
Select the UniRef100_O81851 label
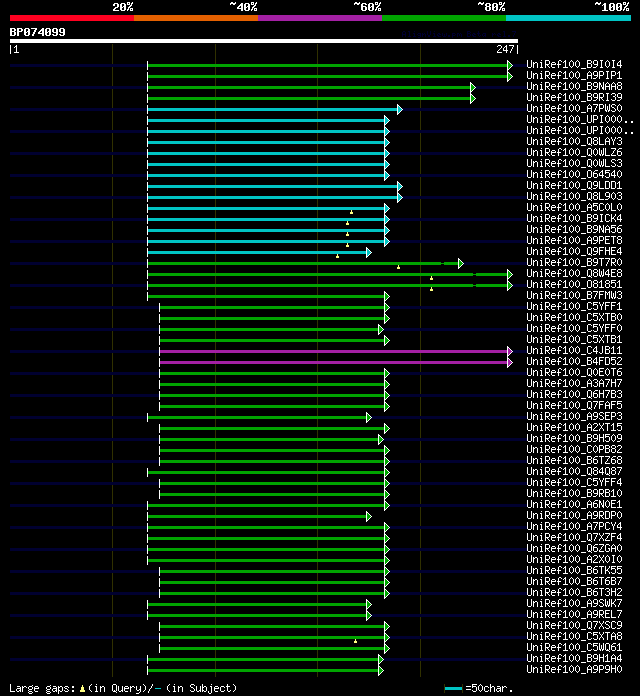point(574,284)
